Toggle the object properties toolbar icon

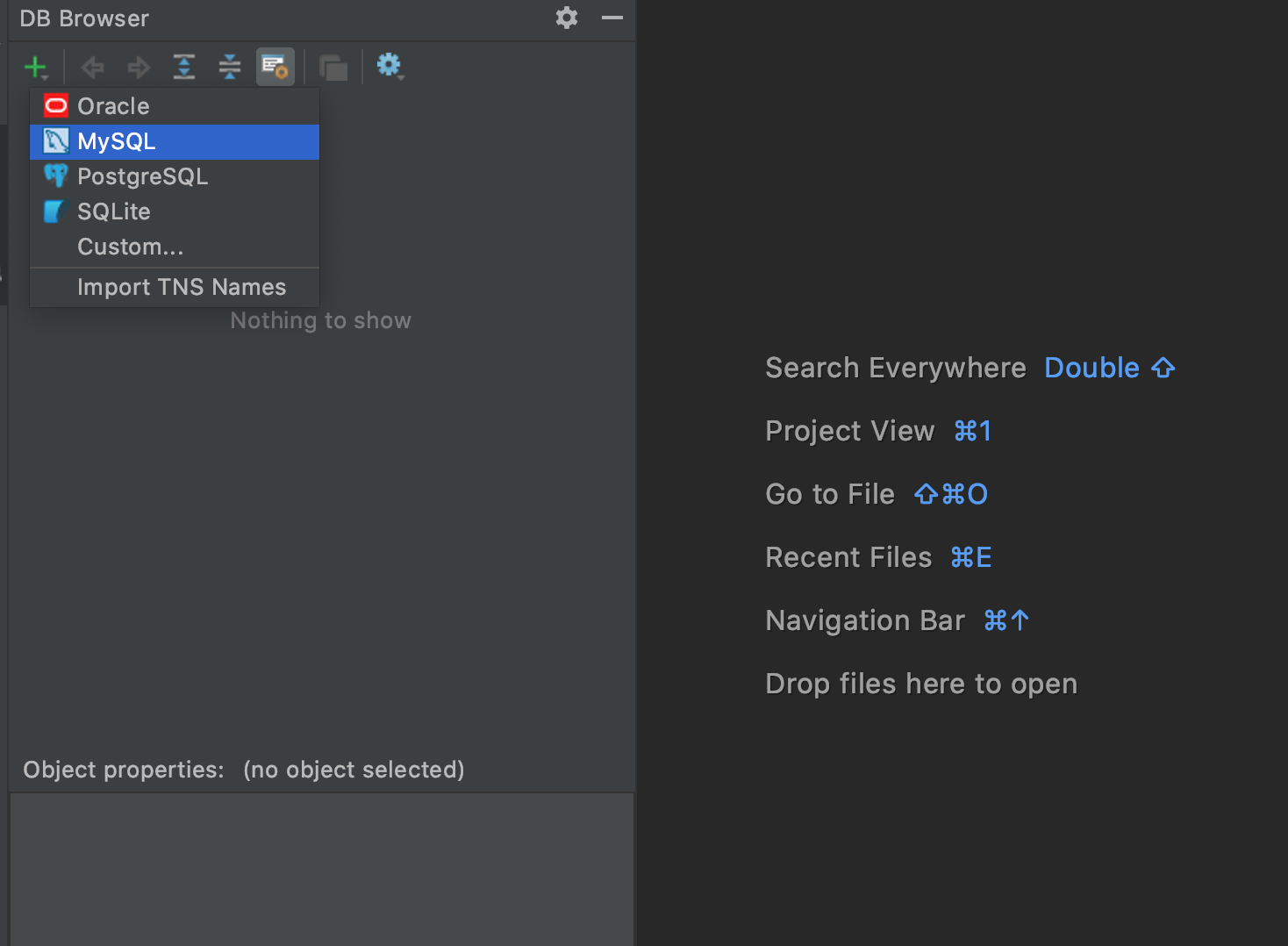(275, 67)
